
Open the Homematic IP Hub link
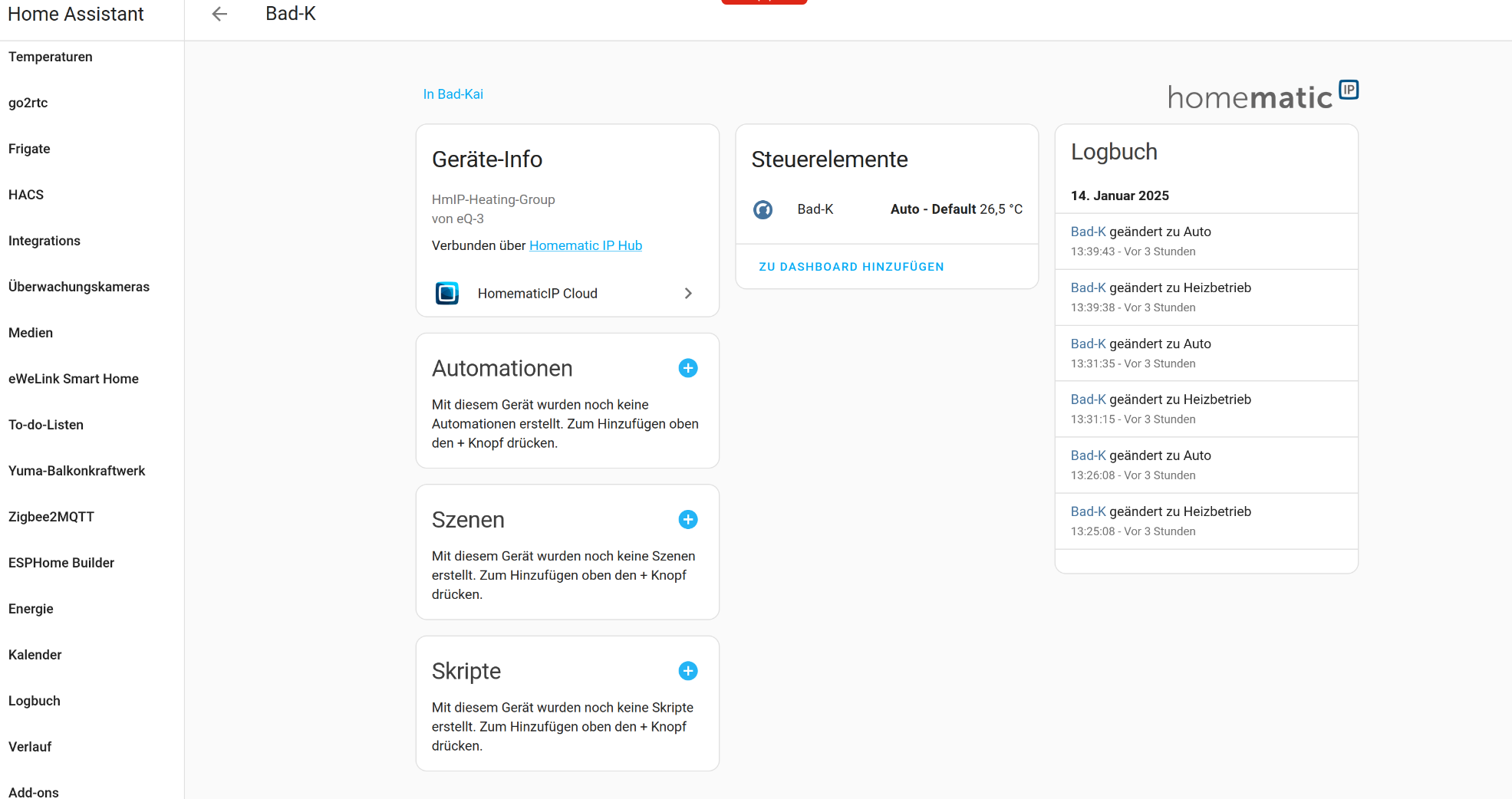[x=585, y=245]
